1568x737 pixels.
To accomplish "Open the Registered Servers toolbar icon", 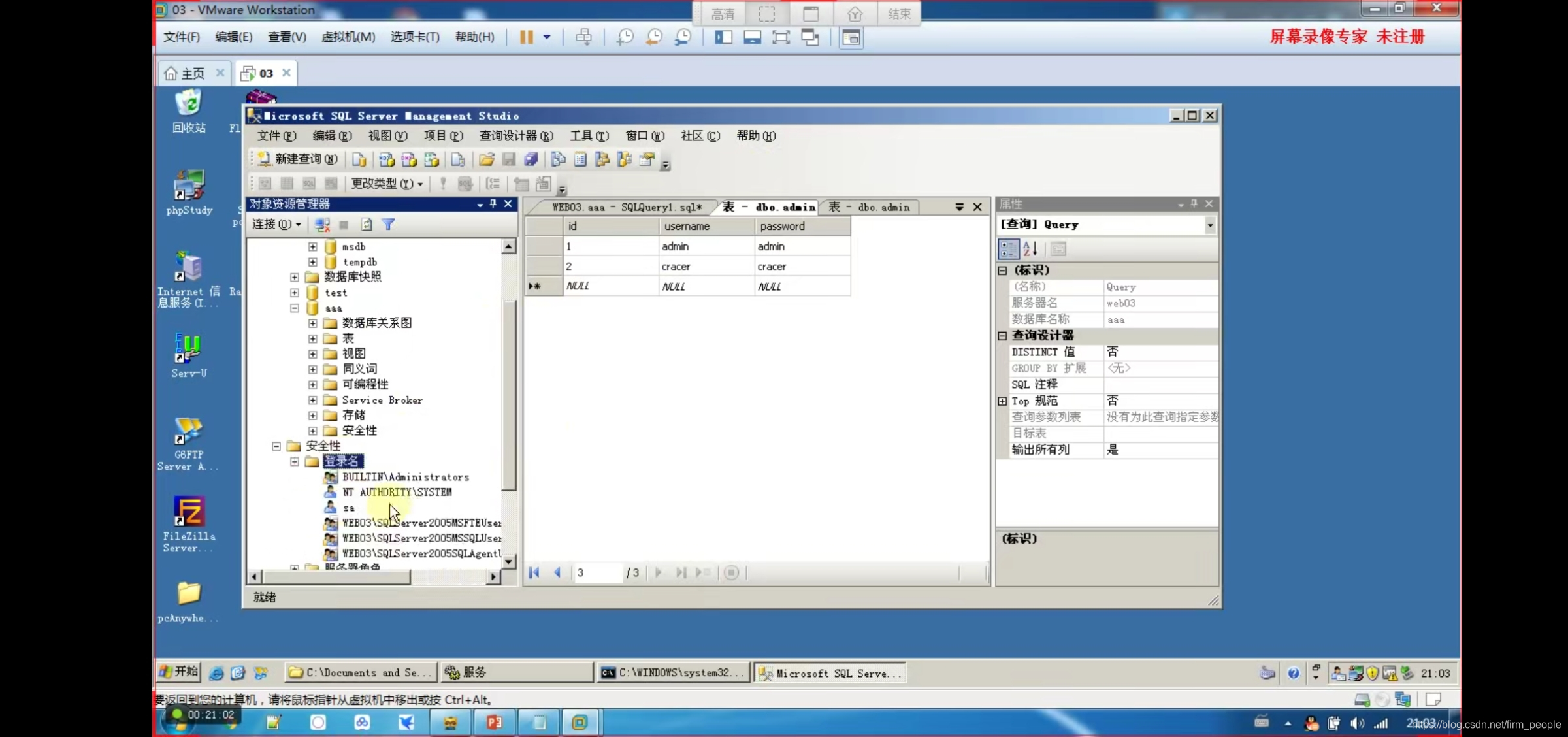I will (558, 159).
